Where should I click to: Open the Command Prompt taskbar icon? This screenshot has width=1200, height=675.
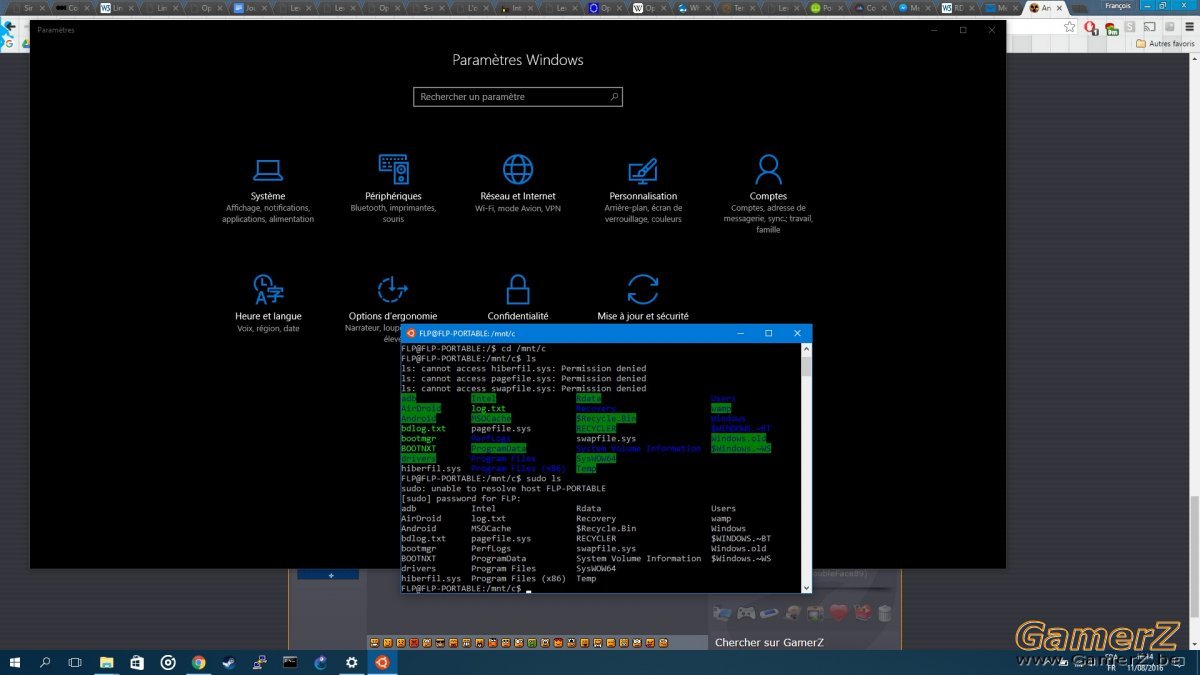(290, 662)
